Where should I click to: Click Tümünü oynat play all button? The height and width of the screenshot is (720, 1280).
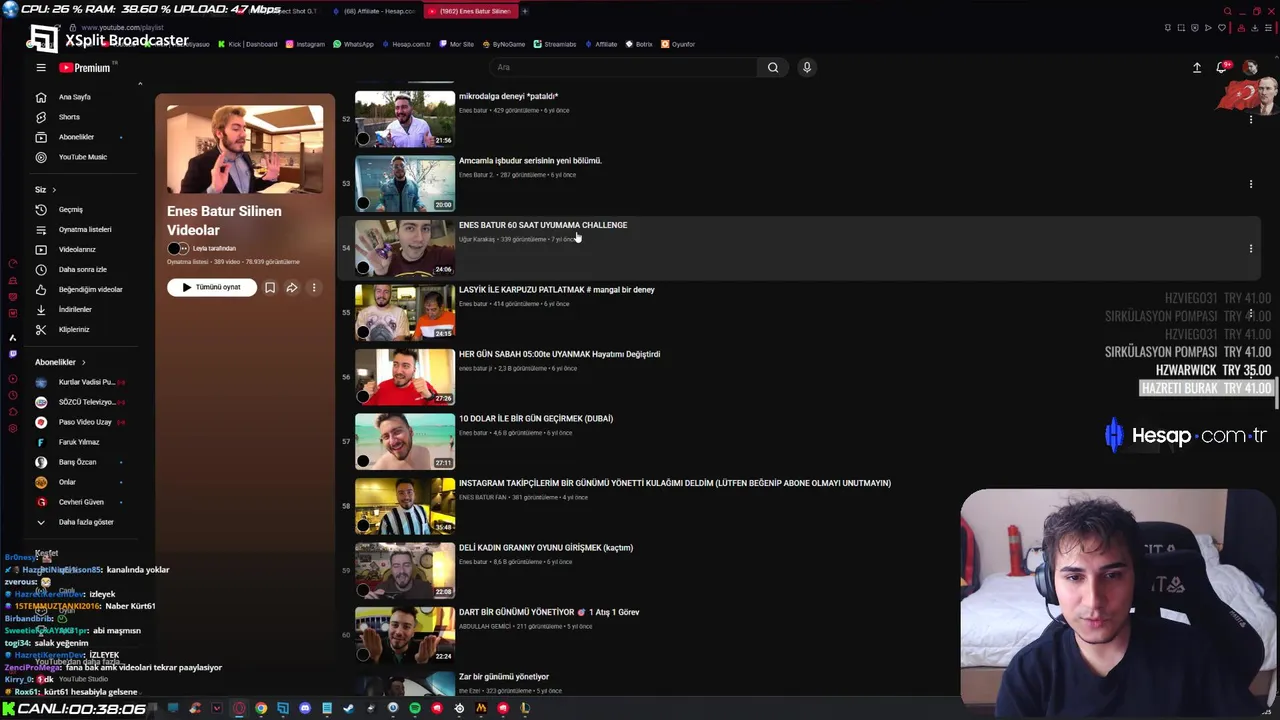[x=212, y=287]
